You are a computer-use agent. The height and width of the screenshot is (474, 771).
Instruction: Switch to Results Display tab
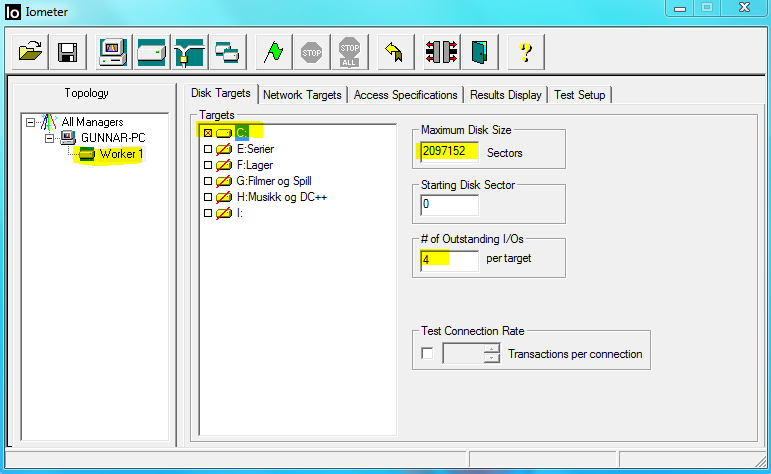pyautogui.click(x=506, y=95)
